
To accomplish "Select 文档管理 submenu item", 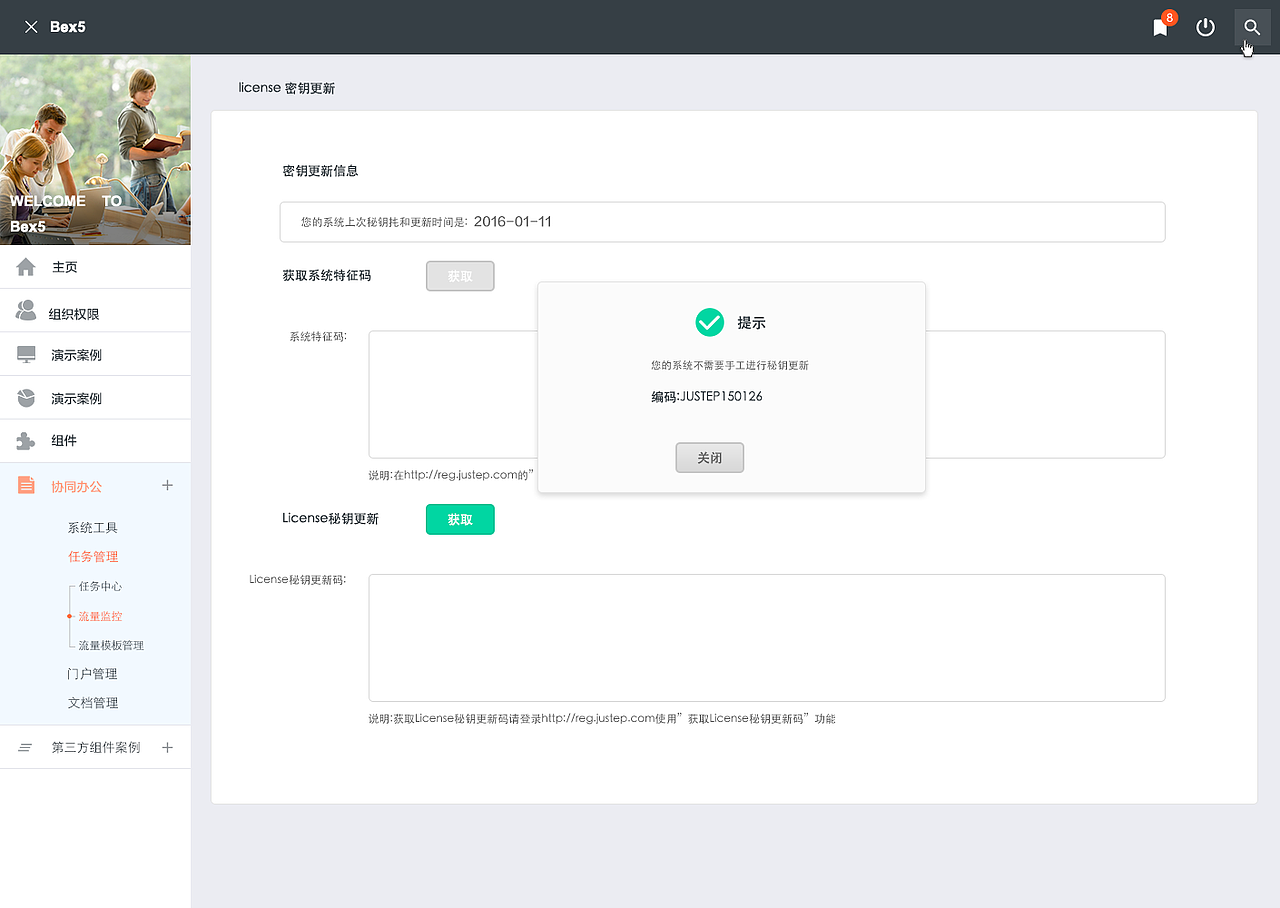I will (x=93, y=703).
